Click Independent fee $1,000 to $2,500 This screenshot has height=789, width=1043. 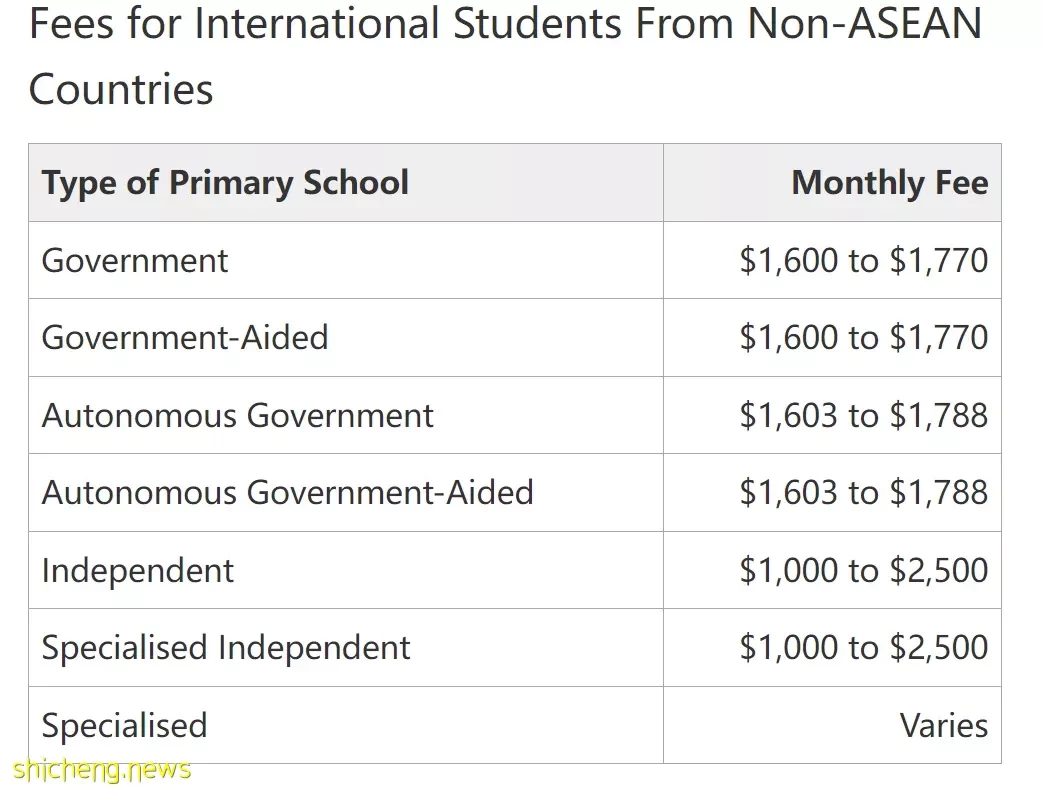(864, 571)
